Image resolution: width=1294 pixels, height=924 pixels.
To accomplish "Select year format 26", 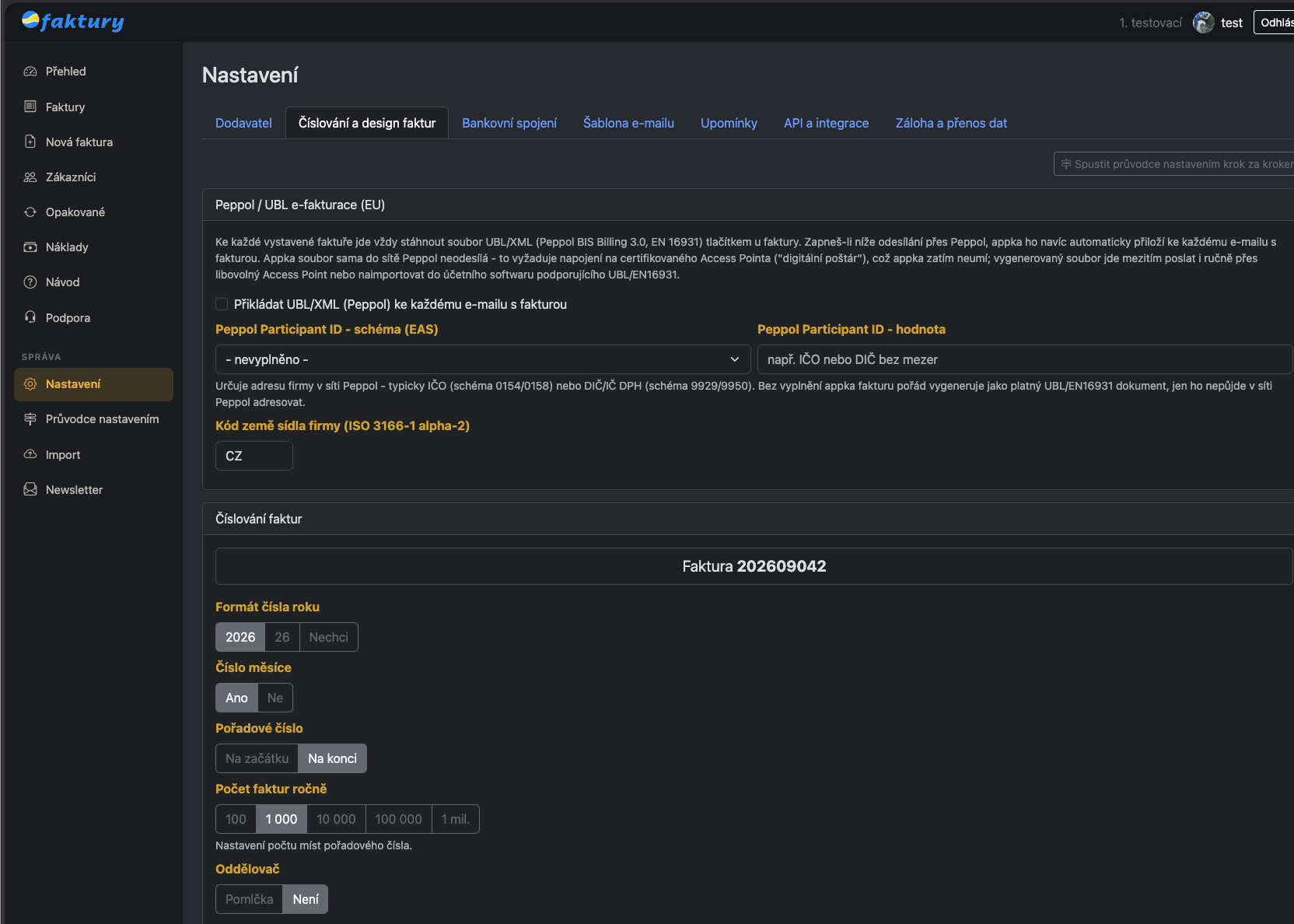I will click(282, 637).
